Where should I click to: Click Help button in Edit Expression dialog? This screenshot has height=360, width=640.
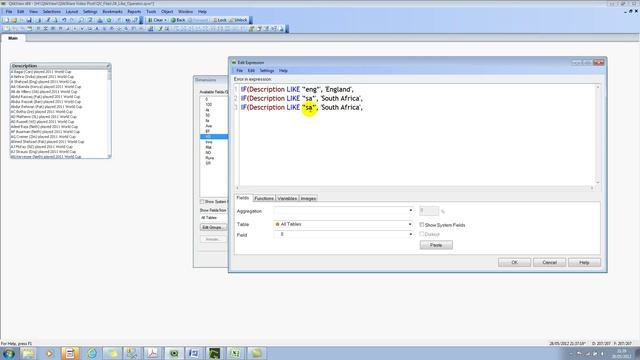(584, 262)
